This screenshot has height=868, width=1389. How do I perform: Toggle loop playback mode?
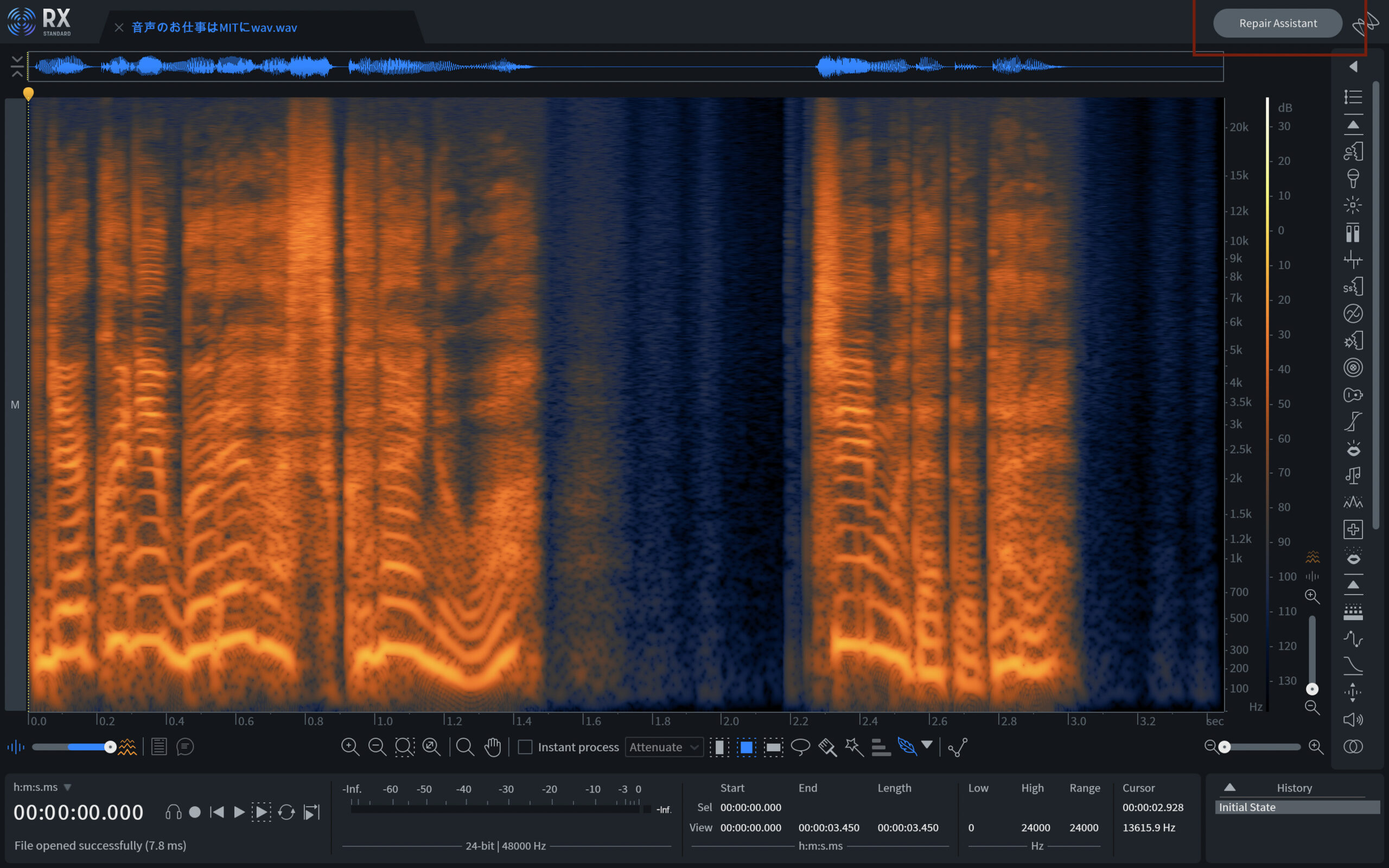pyautogui.click(x=287, y=812)
